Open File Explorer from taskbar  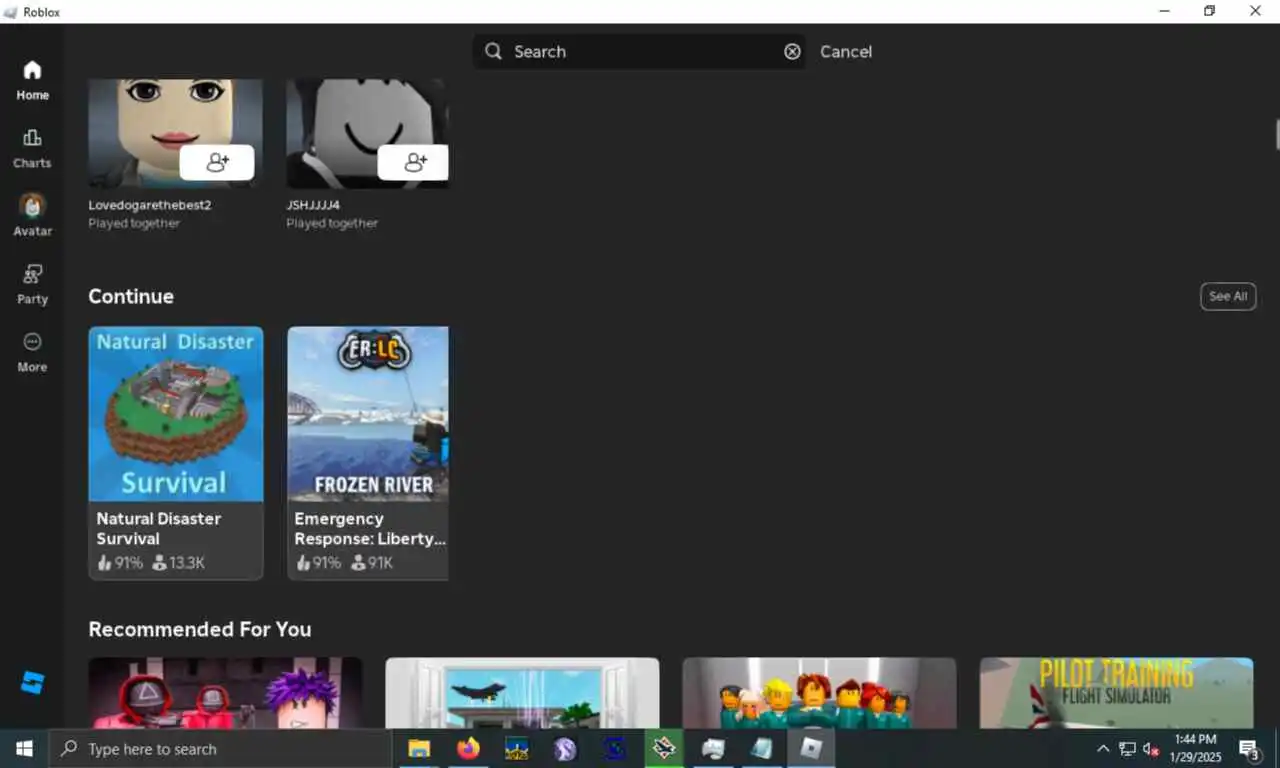point(419,748)
